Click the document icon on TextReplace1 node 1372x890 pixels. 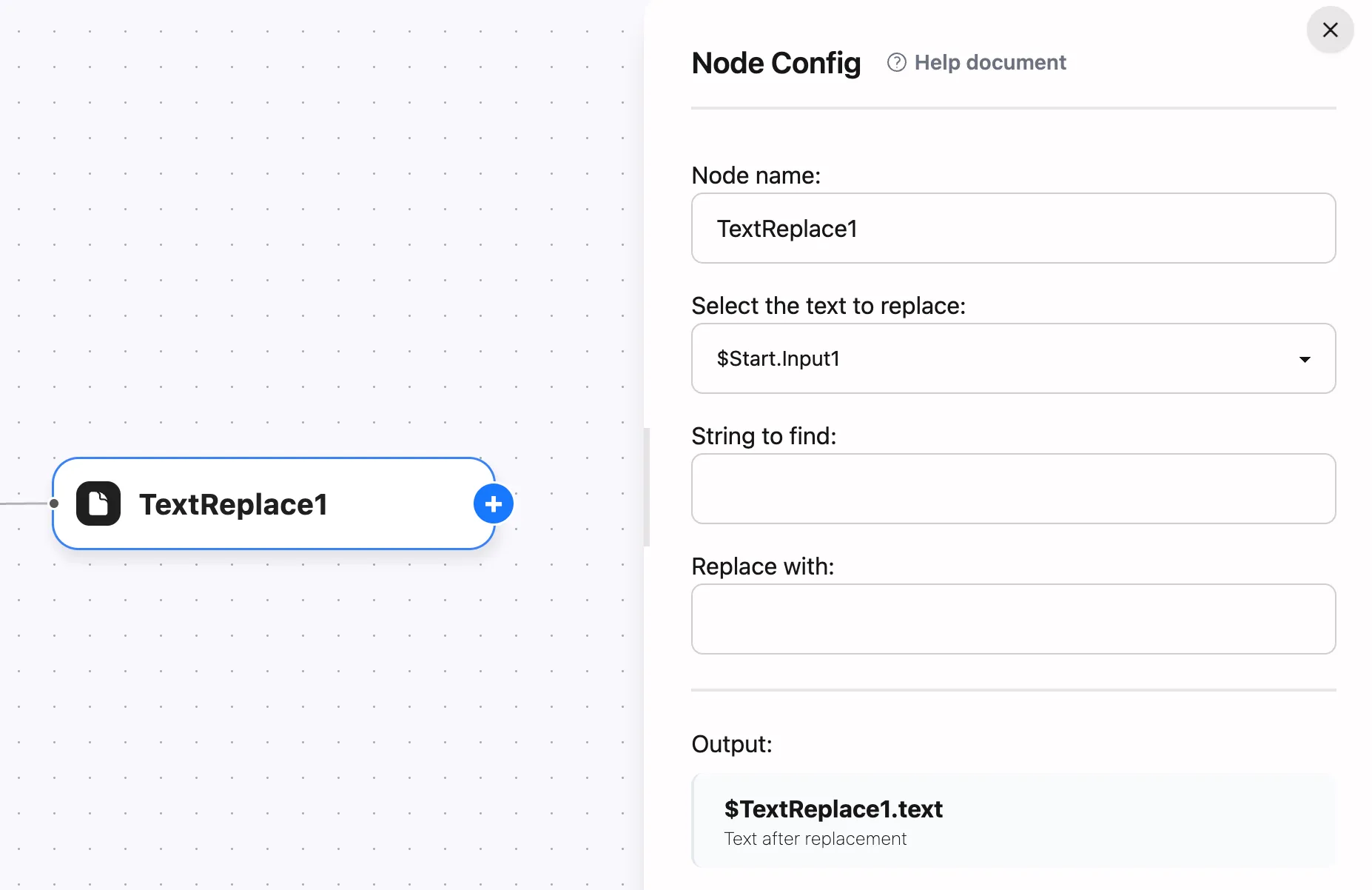98,504
